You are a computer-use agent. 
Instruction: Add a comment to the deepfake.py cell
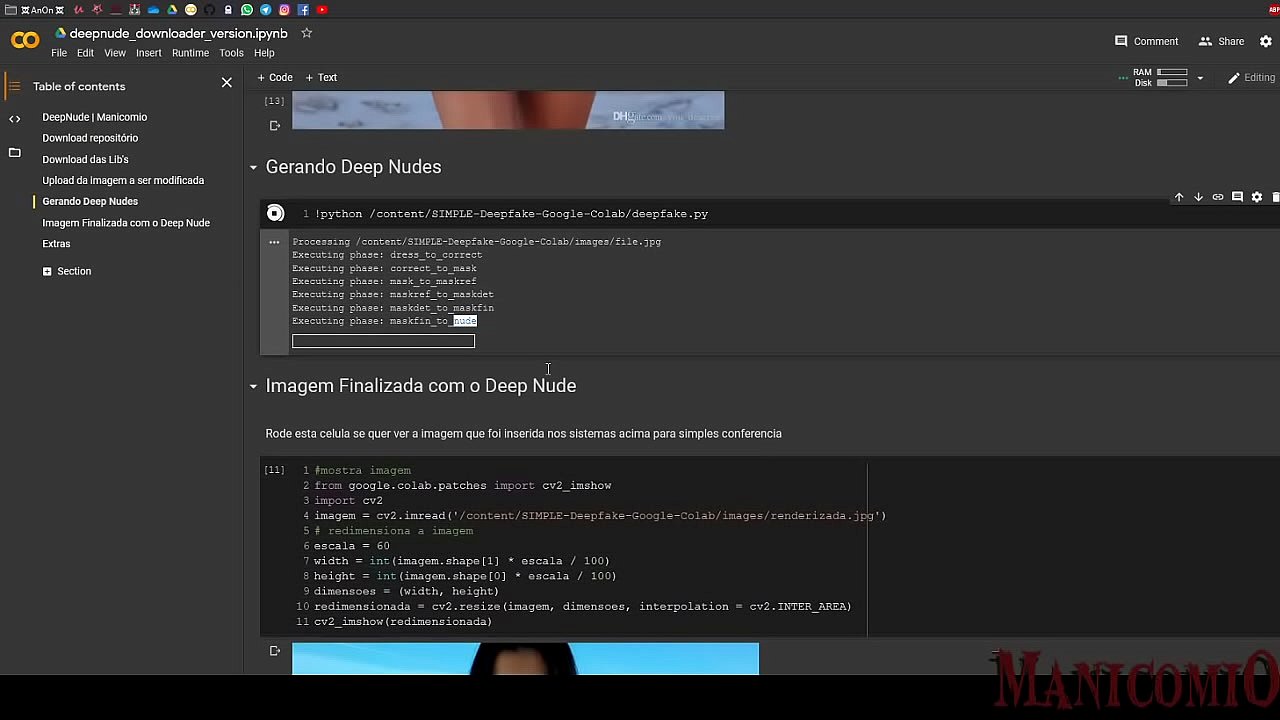click(1237, 197)
